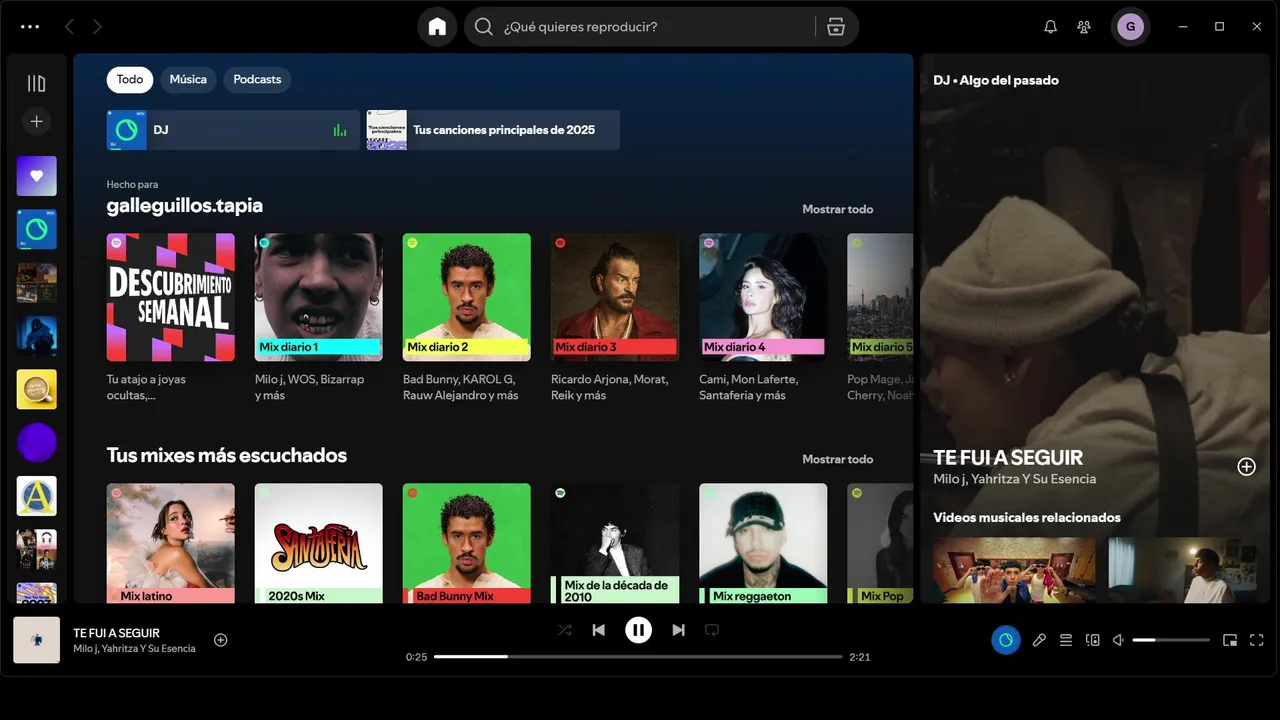Viewport: 1280px width, 720px height.
Task: Open Connect to a device
Action: point(1093,640)
